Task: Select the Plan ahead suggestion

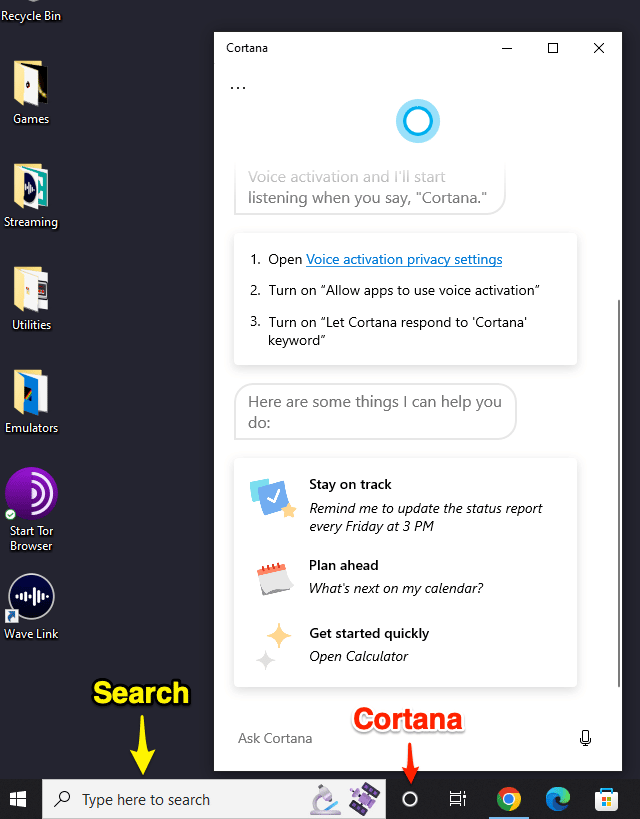Action: tap(405, 577)
